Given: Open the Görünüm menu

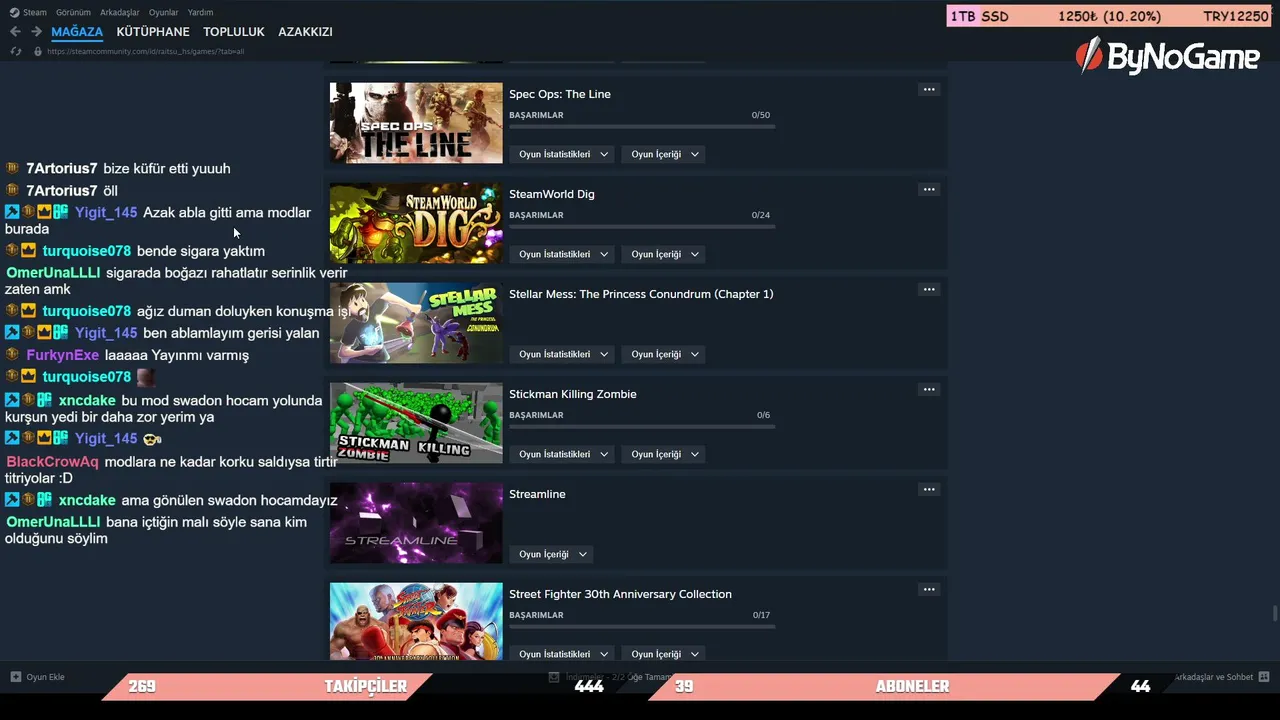Looking at the screenshot, I should (73, 13).
